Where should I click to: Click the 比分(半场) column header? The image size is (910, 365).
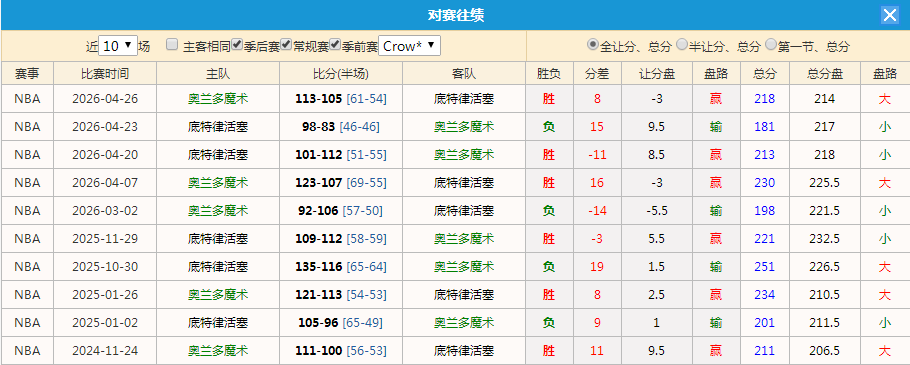(x=341, y=74)
